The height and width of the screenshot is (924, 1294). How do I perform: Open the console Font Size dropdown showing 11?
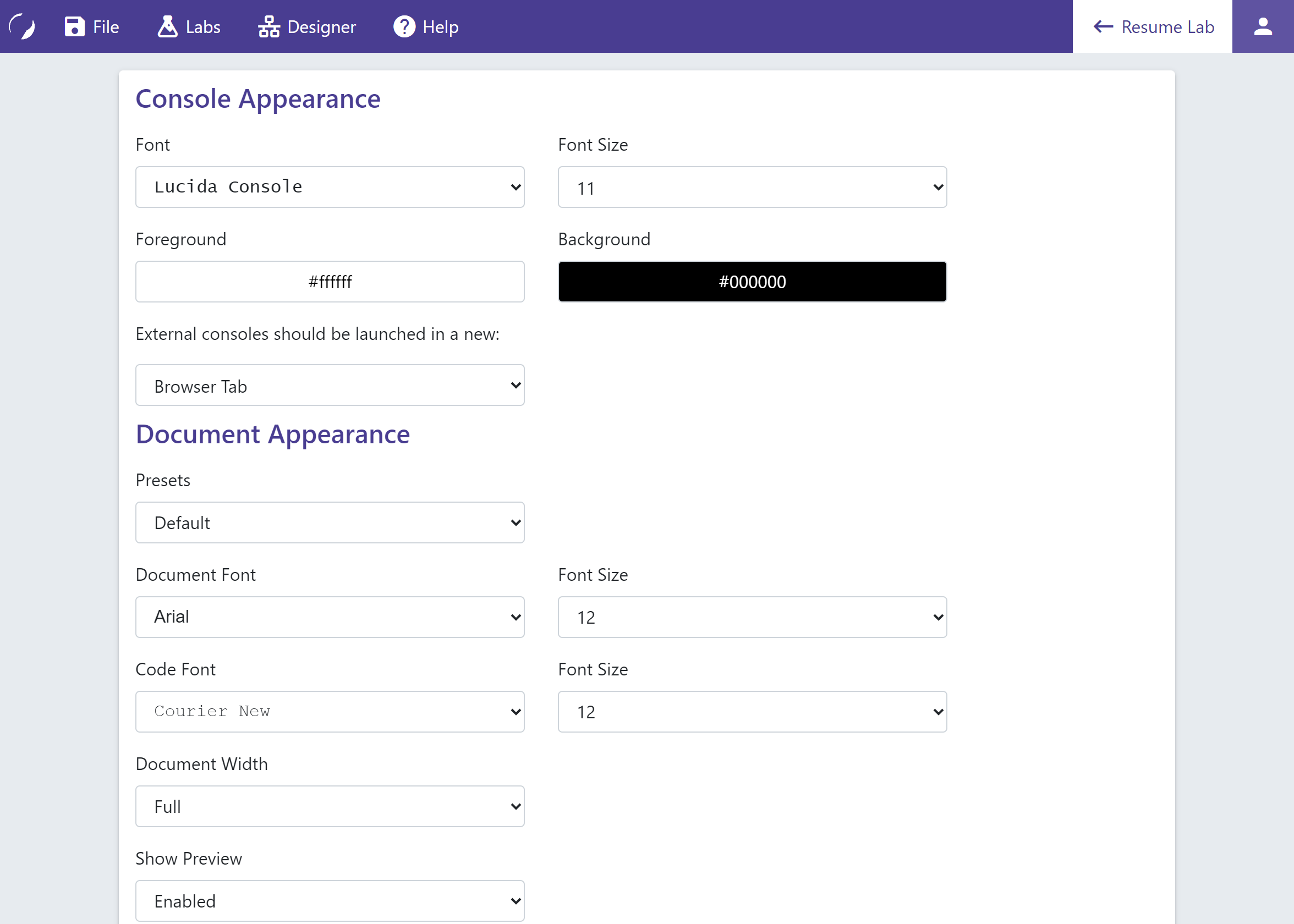pyautogui.click(x=752, y=187)
